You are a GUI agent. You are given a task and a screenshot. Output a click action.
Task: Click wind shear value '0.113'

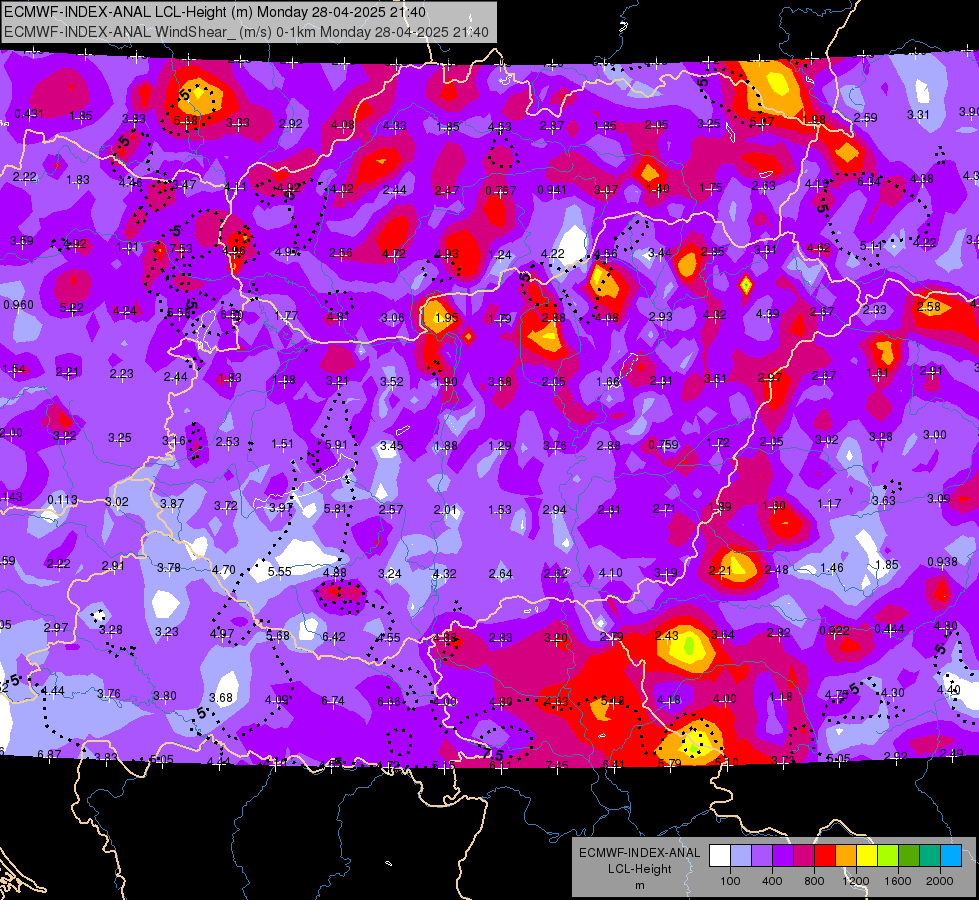(62, 500)
